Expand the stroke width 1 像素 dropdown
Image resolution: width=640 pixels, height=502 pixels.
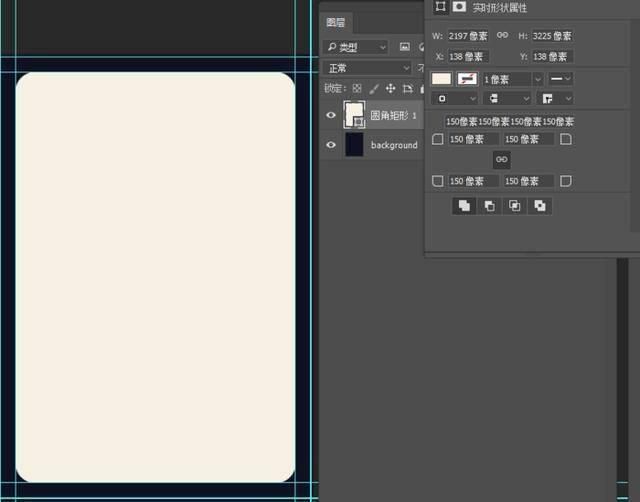pyautogui.click(x=538, y=79)
